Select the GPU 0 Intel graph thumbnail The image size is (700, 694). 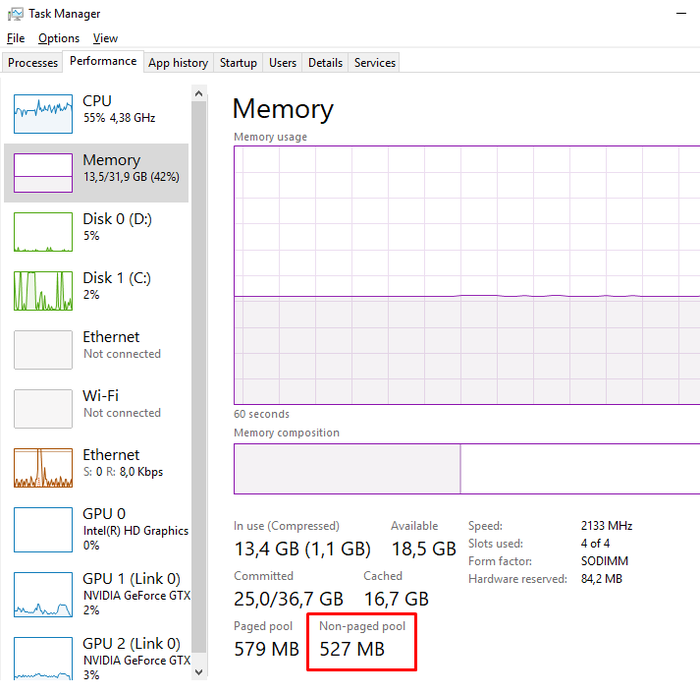(x=43, y=527)
